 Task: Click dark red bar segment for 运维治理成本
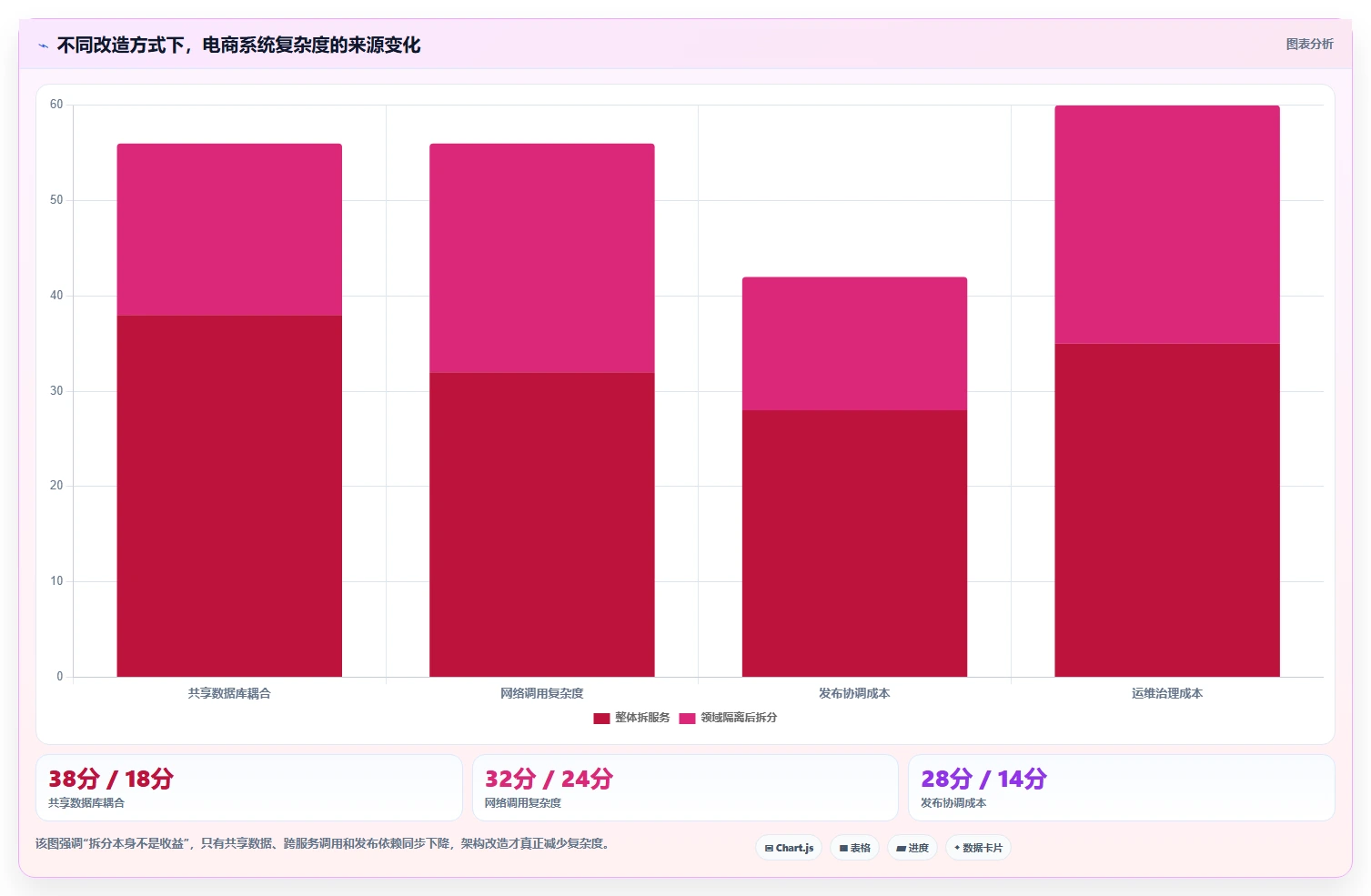(1167, 510)
